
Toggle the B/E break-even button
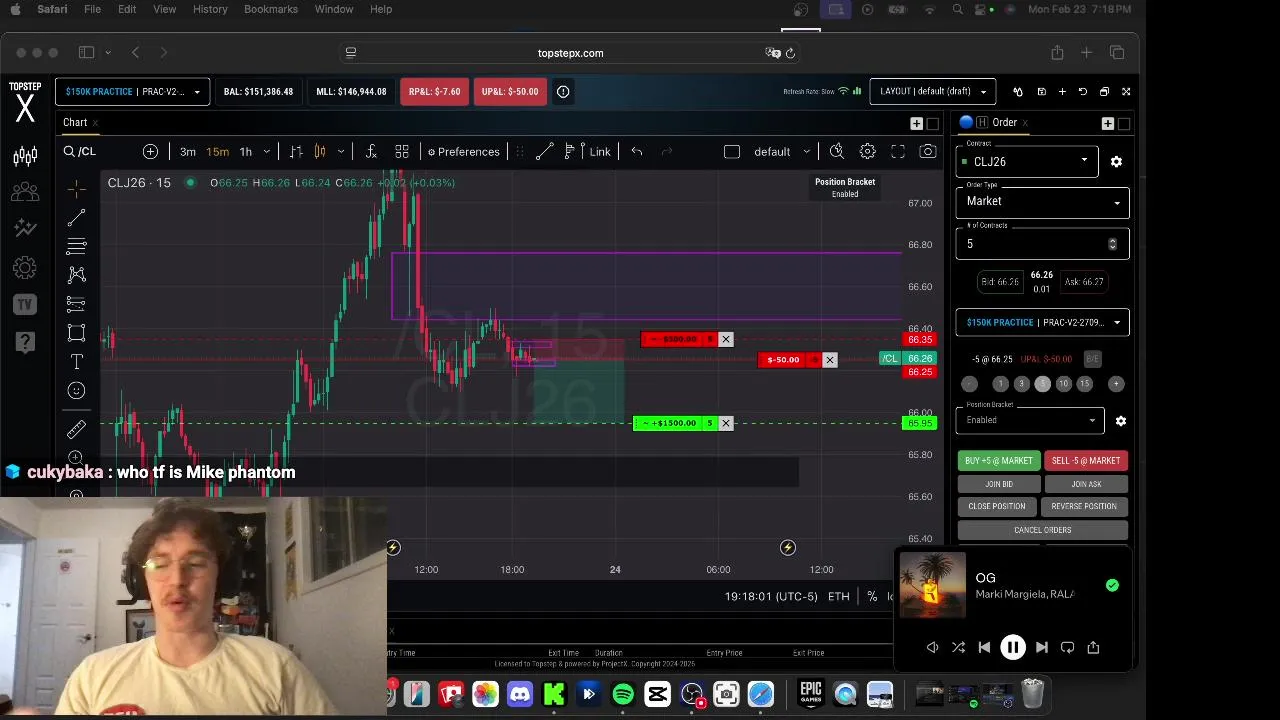pyautogui.click(x=1092, y=359)
